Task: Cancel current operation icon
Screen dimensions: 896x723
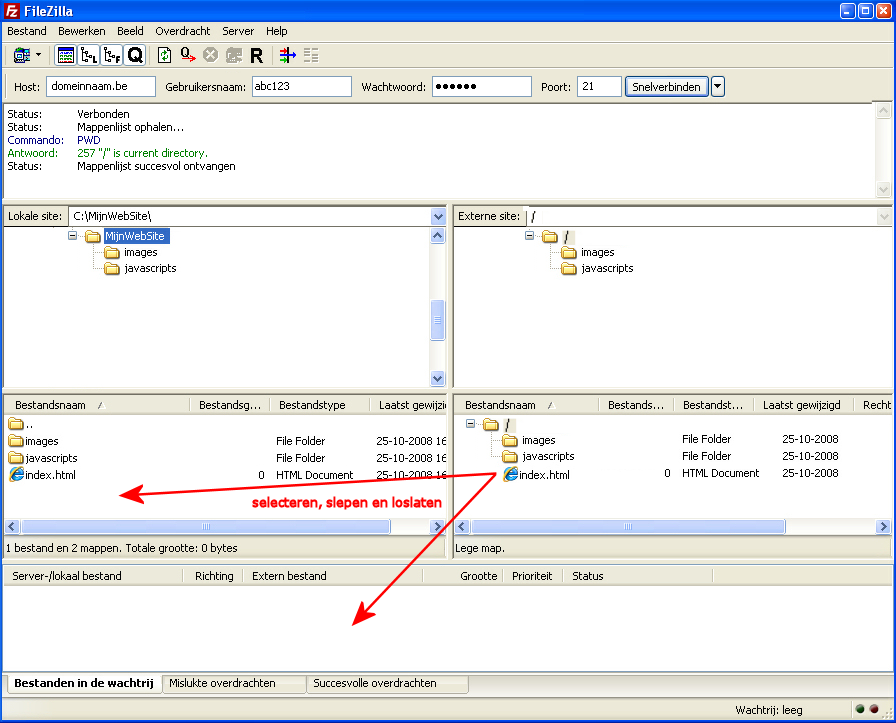Action: pyautogui.click(x=211, y=55)
